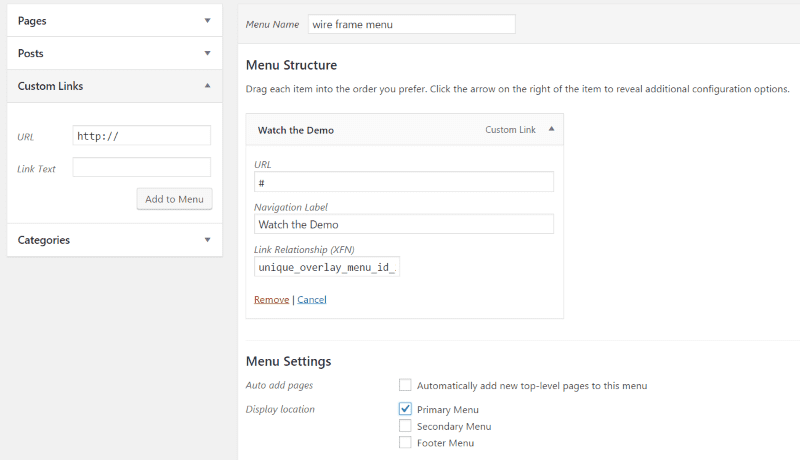The height and width of the screenshot is (460, 800).
Task: Collapse the Custom Links panel arrow
Action: point(207,86)
